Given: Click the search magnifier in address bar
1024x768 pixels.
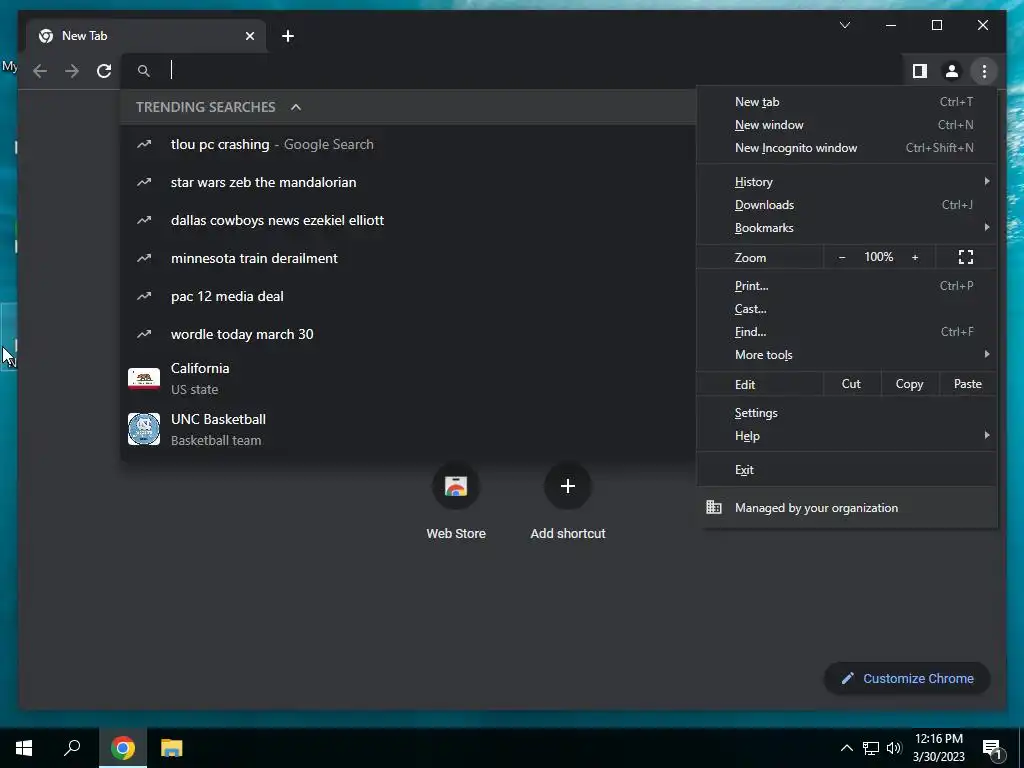Looking at the screenshot, I should [144, 71].
